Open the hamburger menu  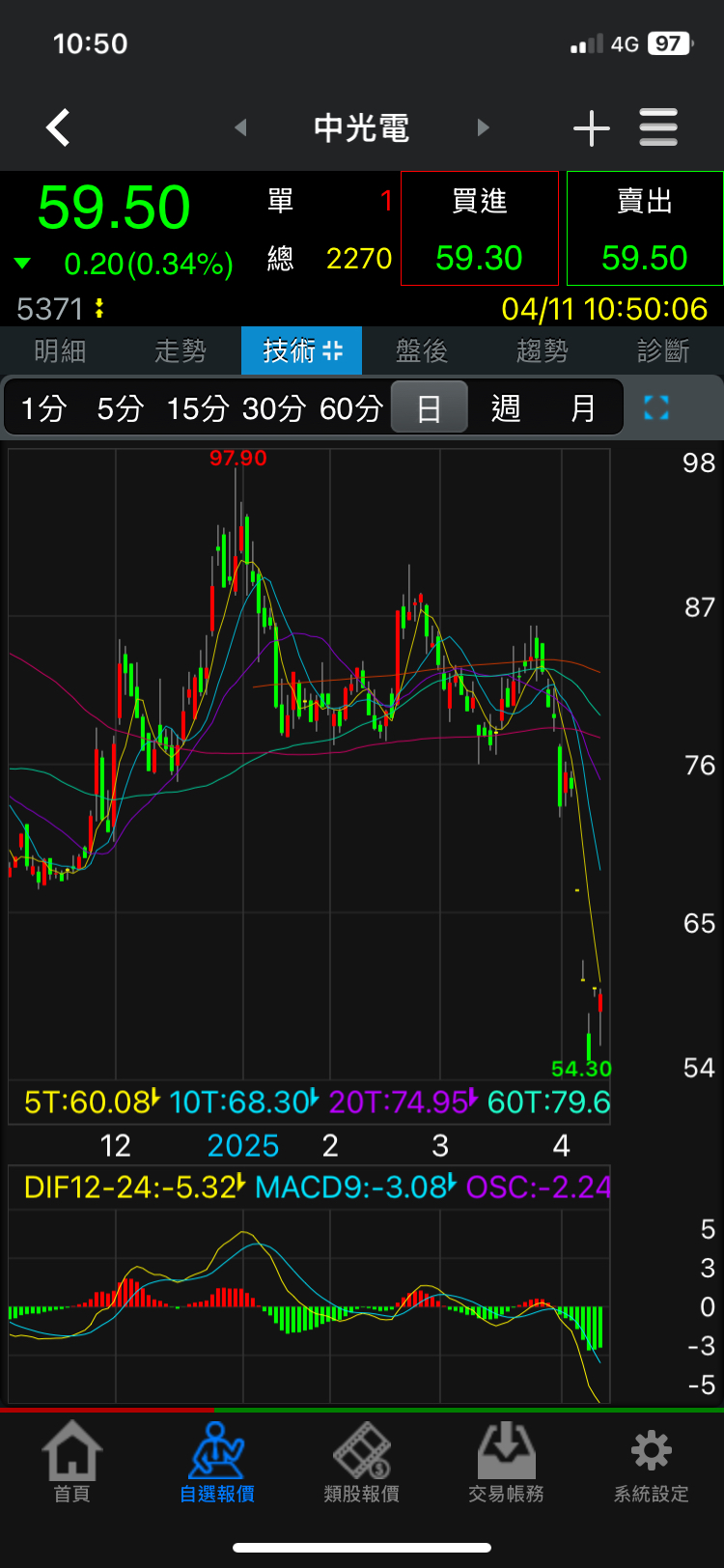pyautogui.click(x=658, y=127)
